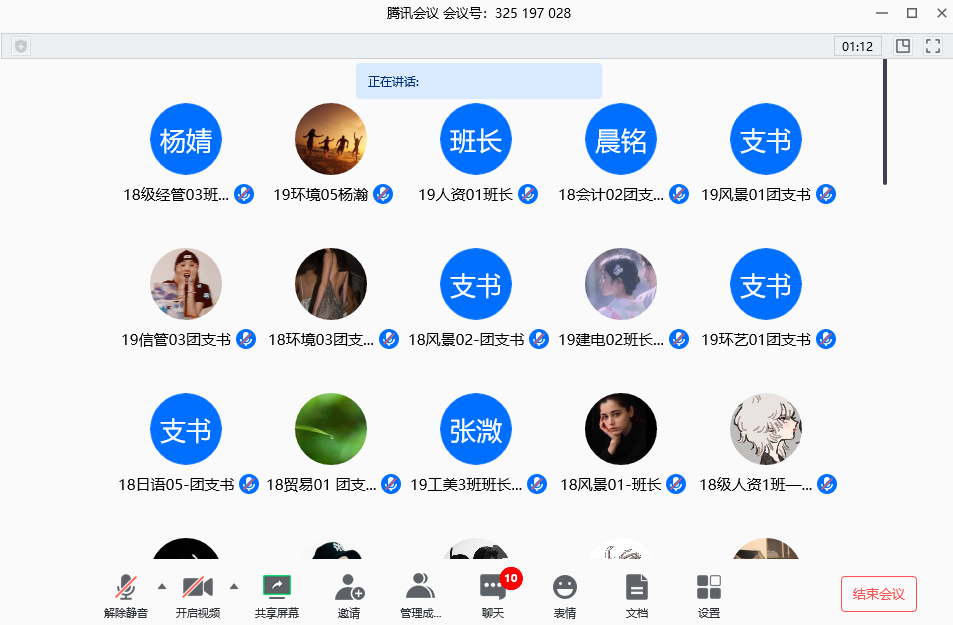Start screen sharing via 共享屏幕
Image resolution: width=953 pixels, height=625 pixels.
click(x=277, y=595)
